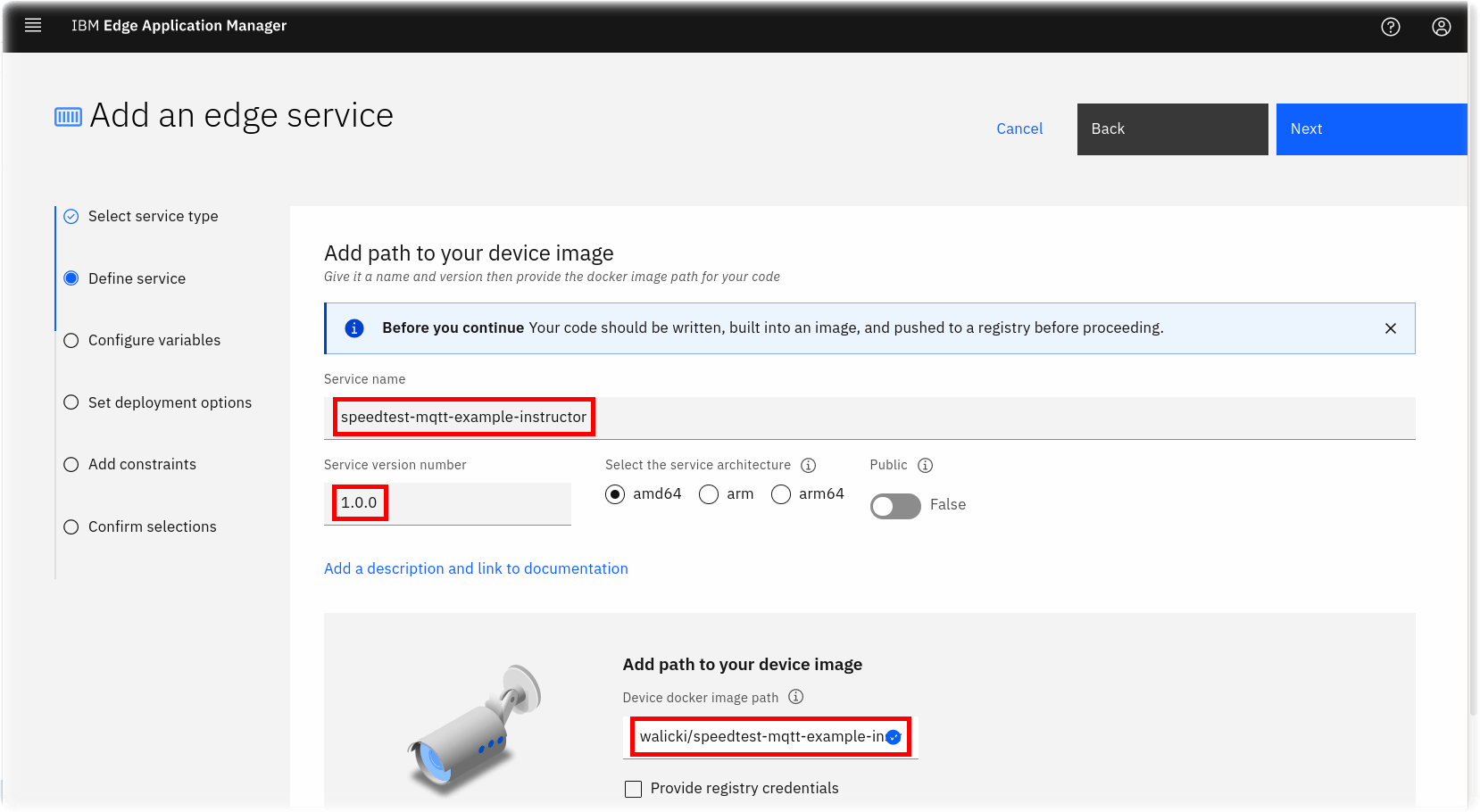Screen dimensions: 1480x812
Task: Click info icon next to Public label
Action: (x=926, y=465)
